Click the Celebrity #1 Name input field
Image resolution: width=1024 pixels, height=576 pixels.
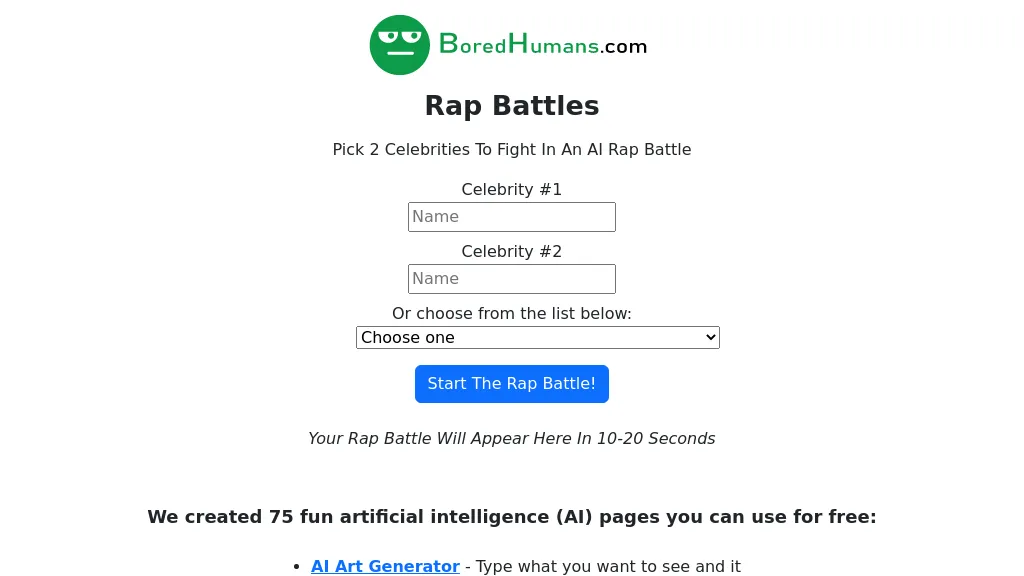point(511,217)
